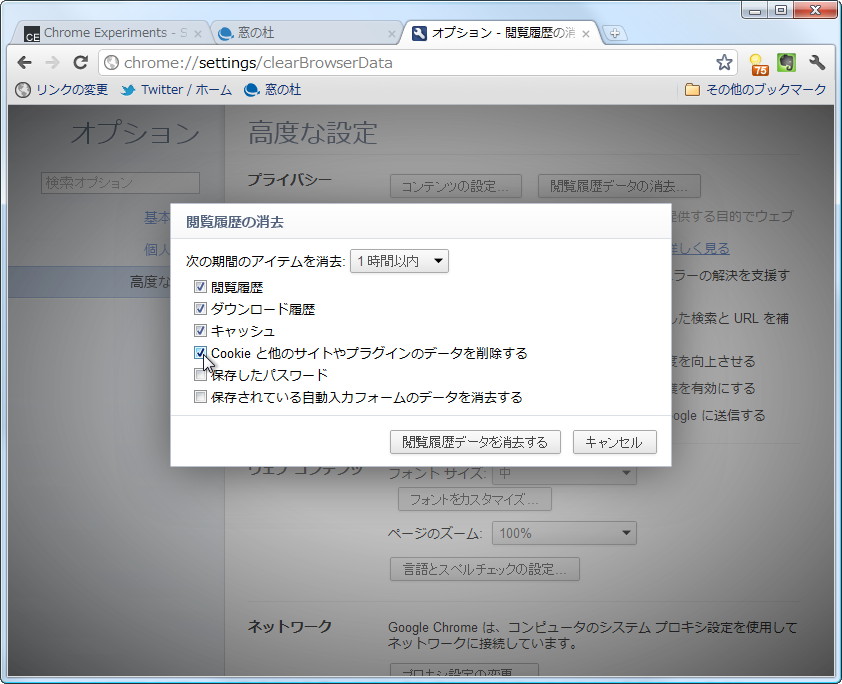Open the Twitter / ホーム bookmark
The width and height of the screenshot is (842, 684).
(176, 89)
